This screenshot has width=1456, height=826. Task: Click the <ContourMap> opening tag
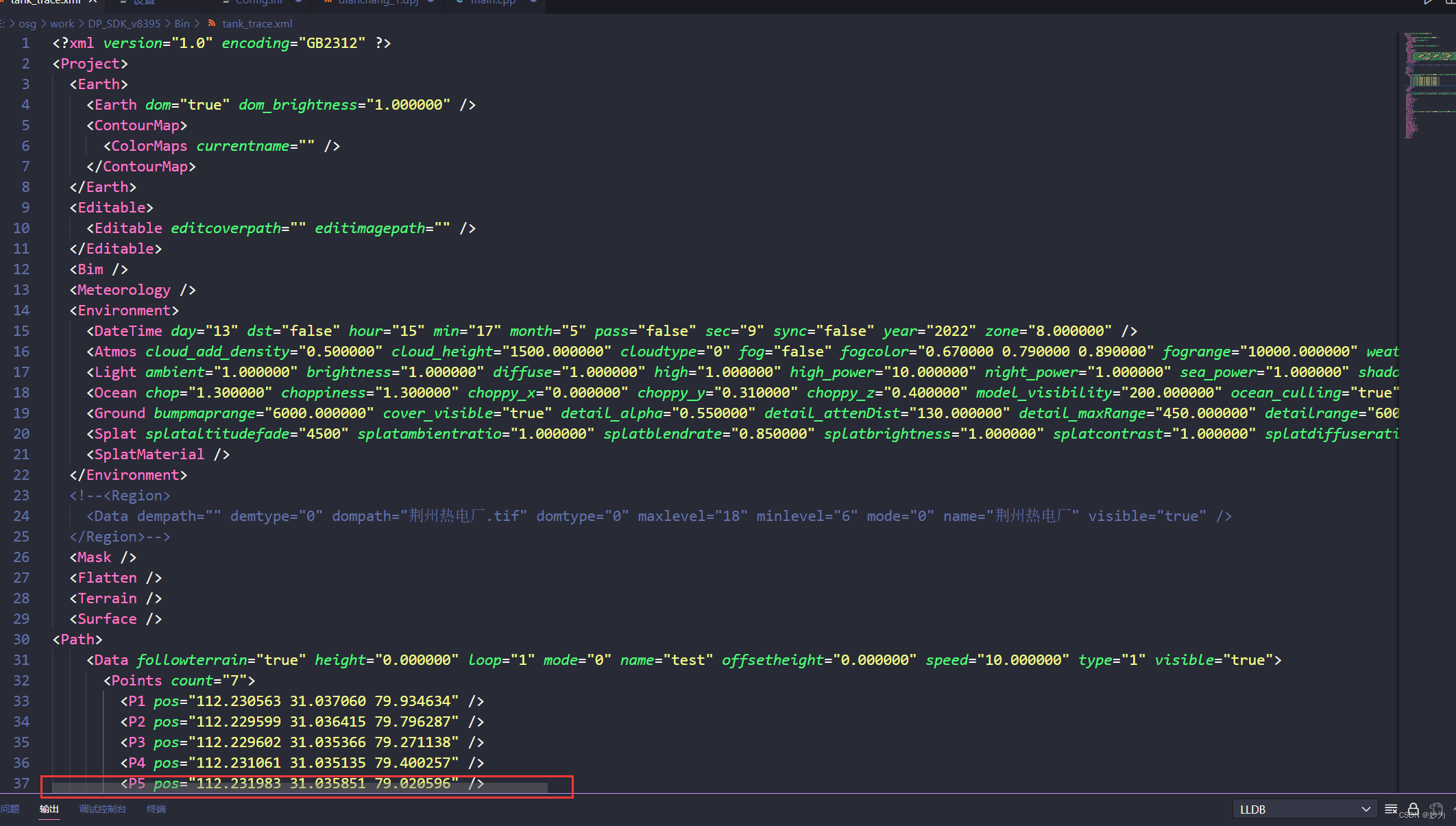point(137,125)
